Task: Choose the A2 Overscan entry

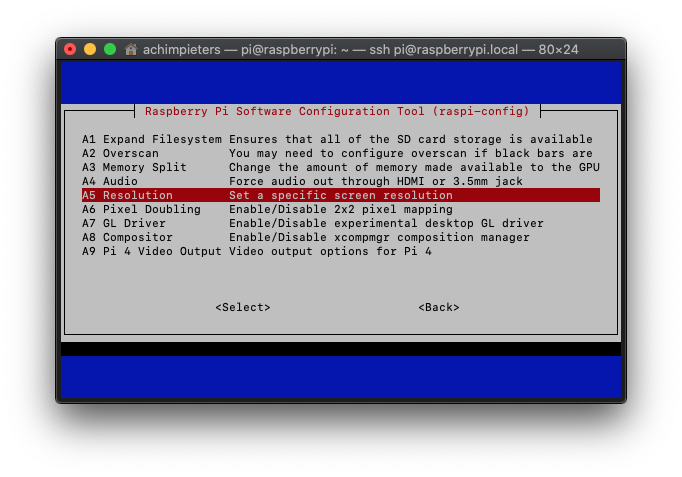Action: point(341,153)
